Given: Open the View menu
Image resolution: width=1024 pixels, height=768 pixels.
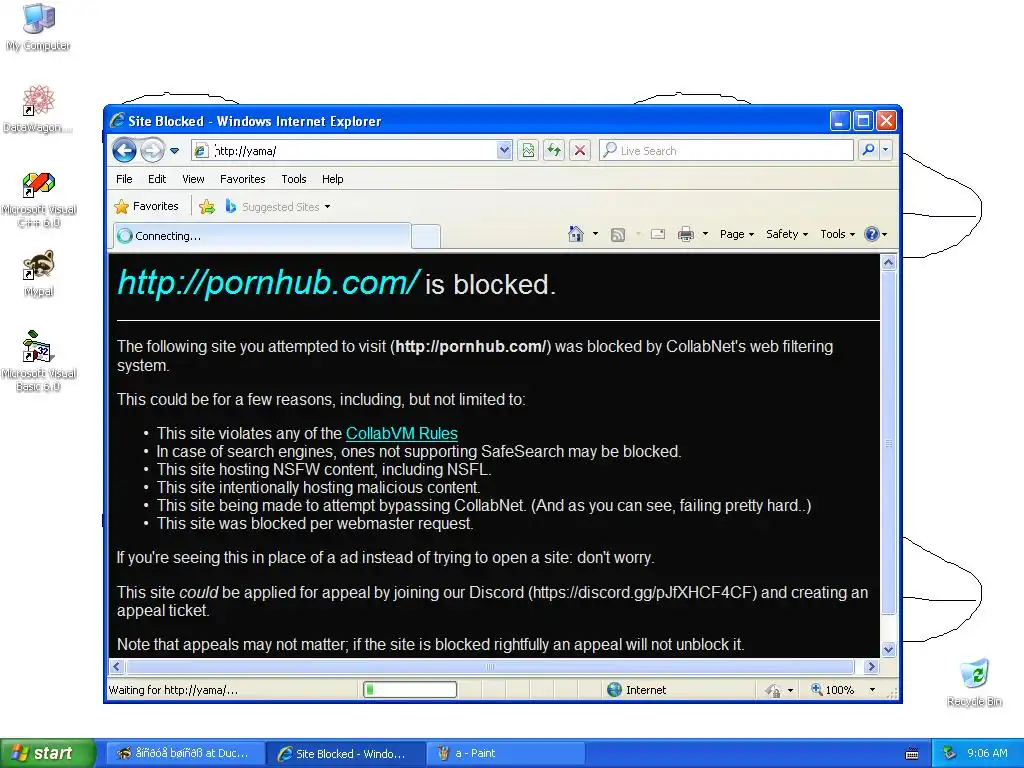Looking at the screenshot, I should click(x=193, y=179).
